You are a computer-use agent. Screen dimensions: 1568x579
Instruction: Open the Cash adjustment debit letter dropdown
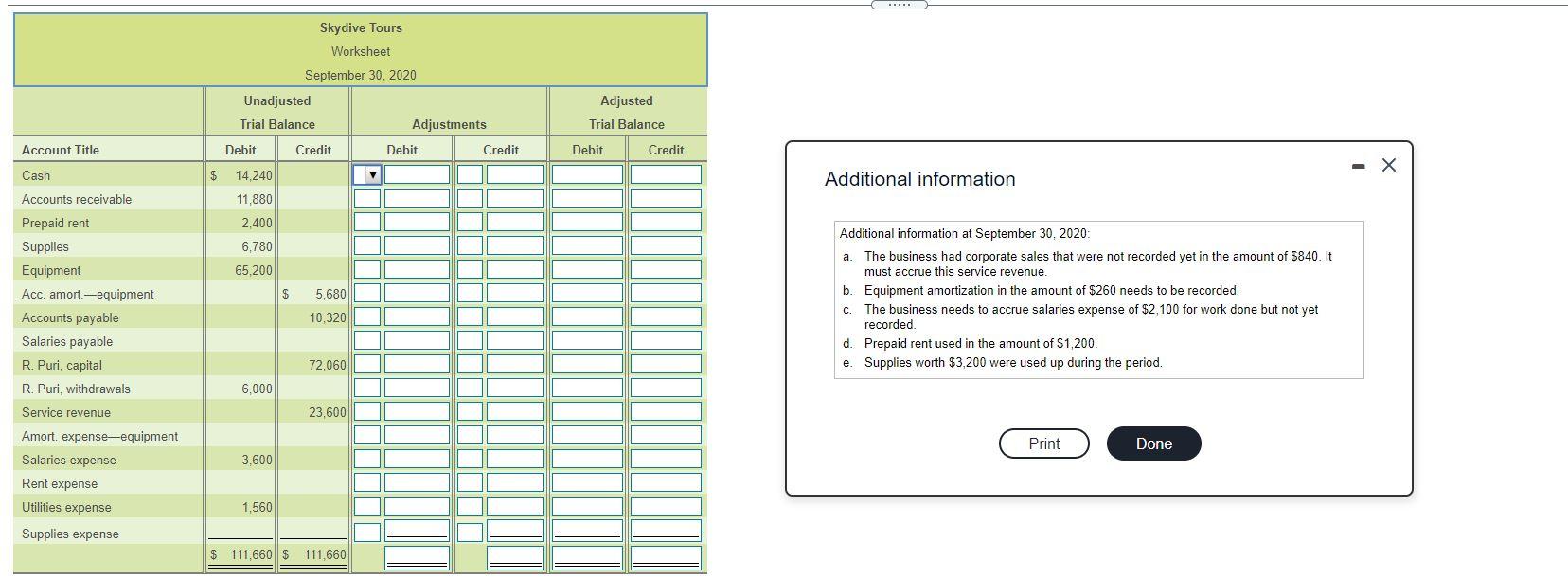tap(367, 174)
